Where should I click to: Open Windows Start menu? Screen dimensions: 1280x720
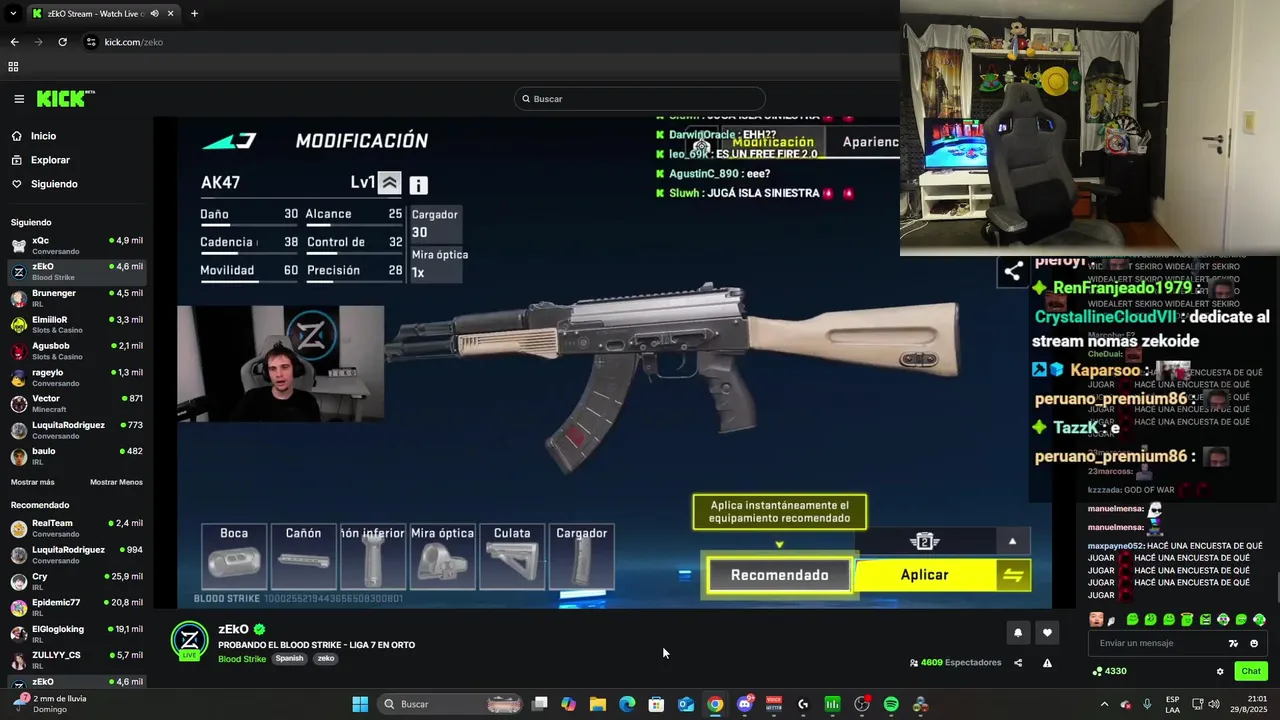point(360,704)
